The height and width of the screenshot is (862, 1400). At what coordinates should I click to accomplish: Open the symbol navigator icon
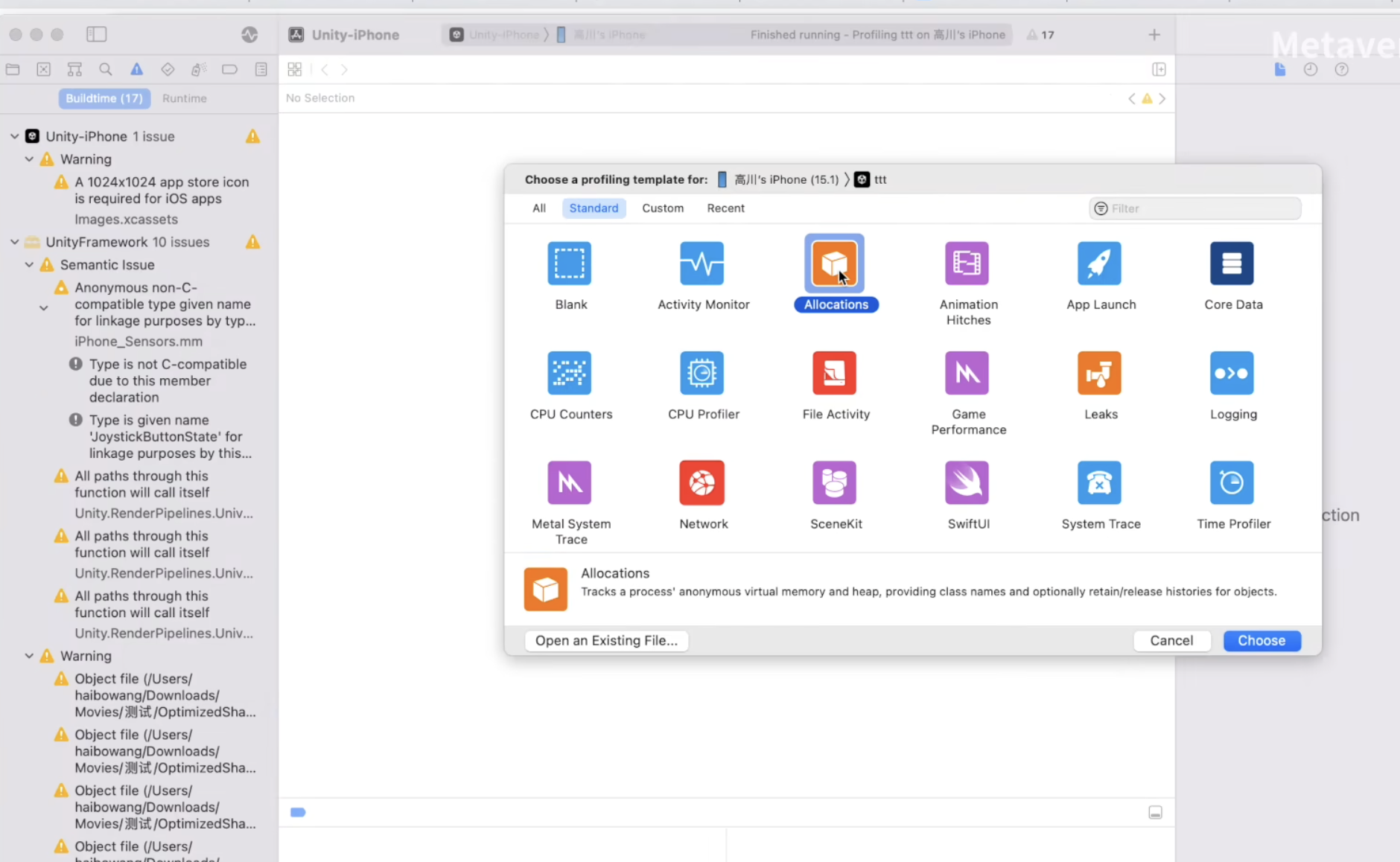[x=74, y=69]
